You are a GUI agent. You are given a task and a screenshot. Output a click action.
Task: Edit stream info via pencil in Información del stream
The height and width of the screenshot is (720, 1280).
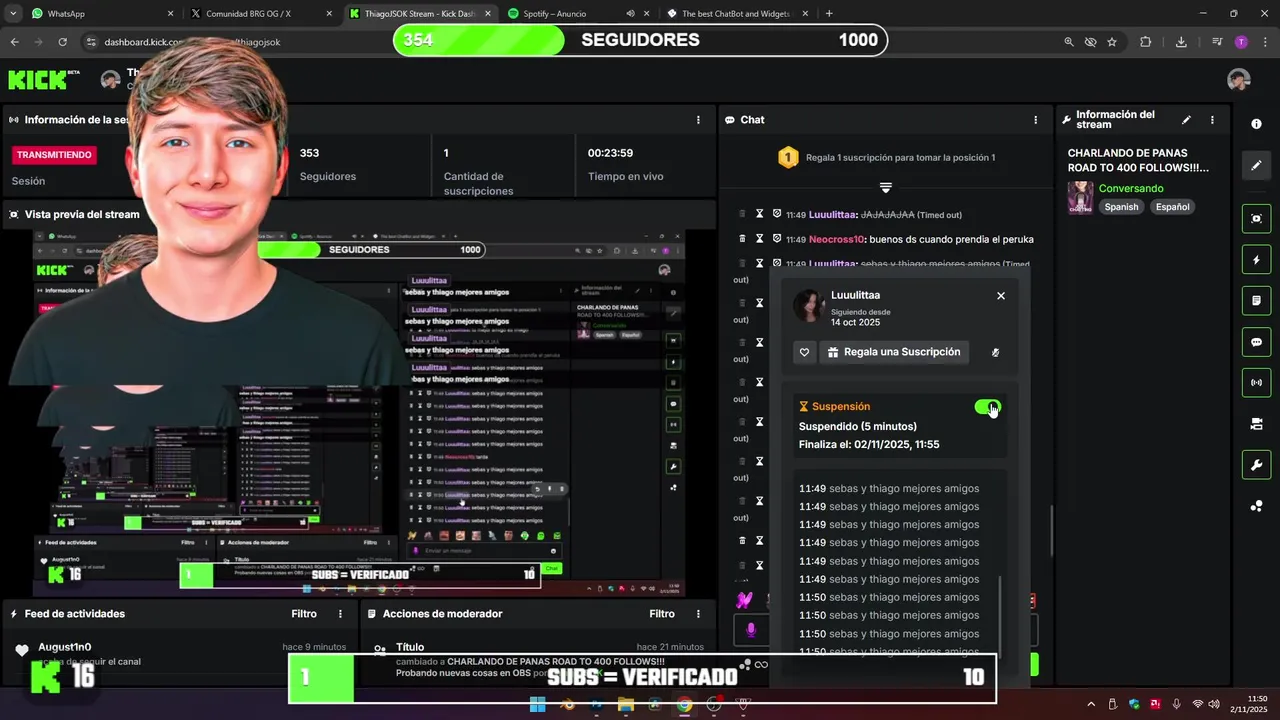click(1186, 120)
